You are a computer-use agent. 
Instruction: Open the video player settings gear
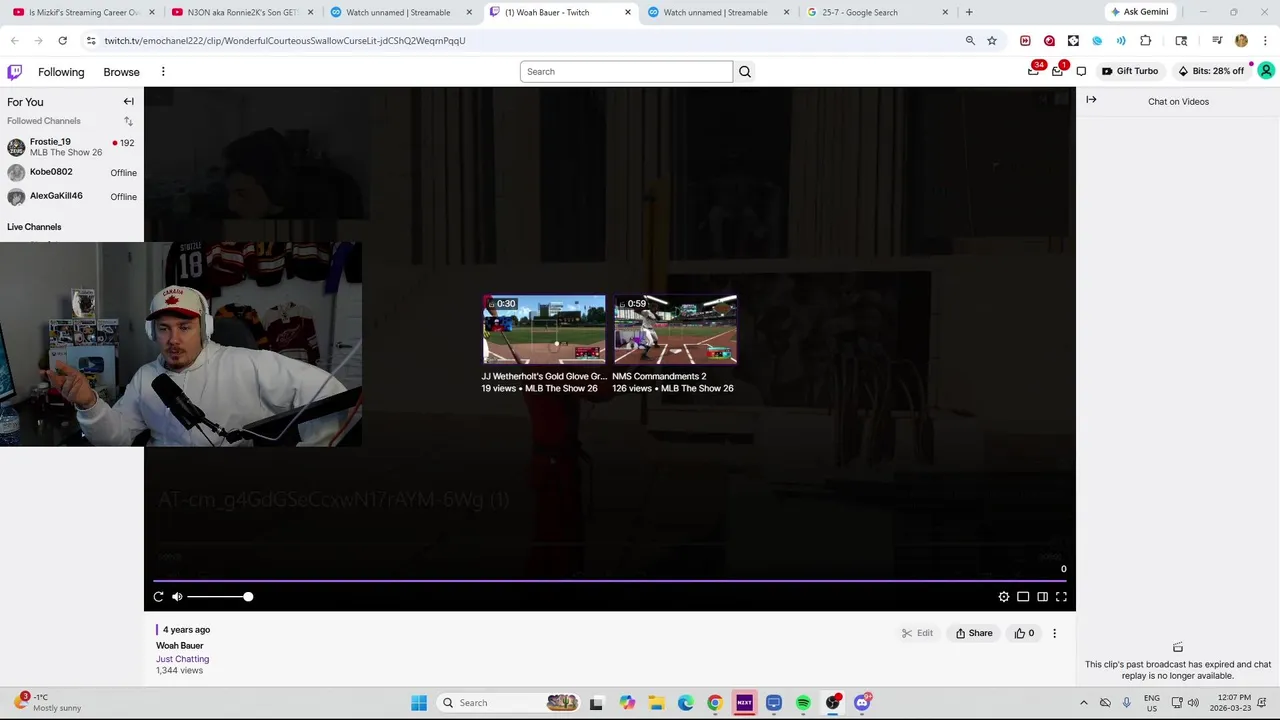(1004, 597)
